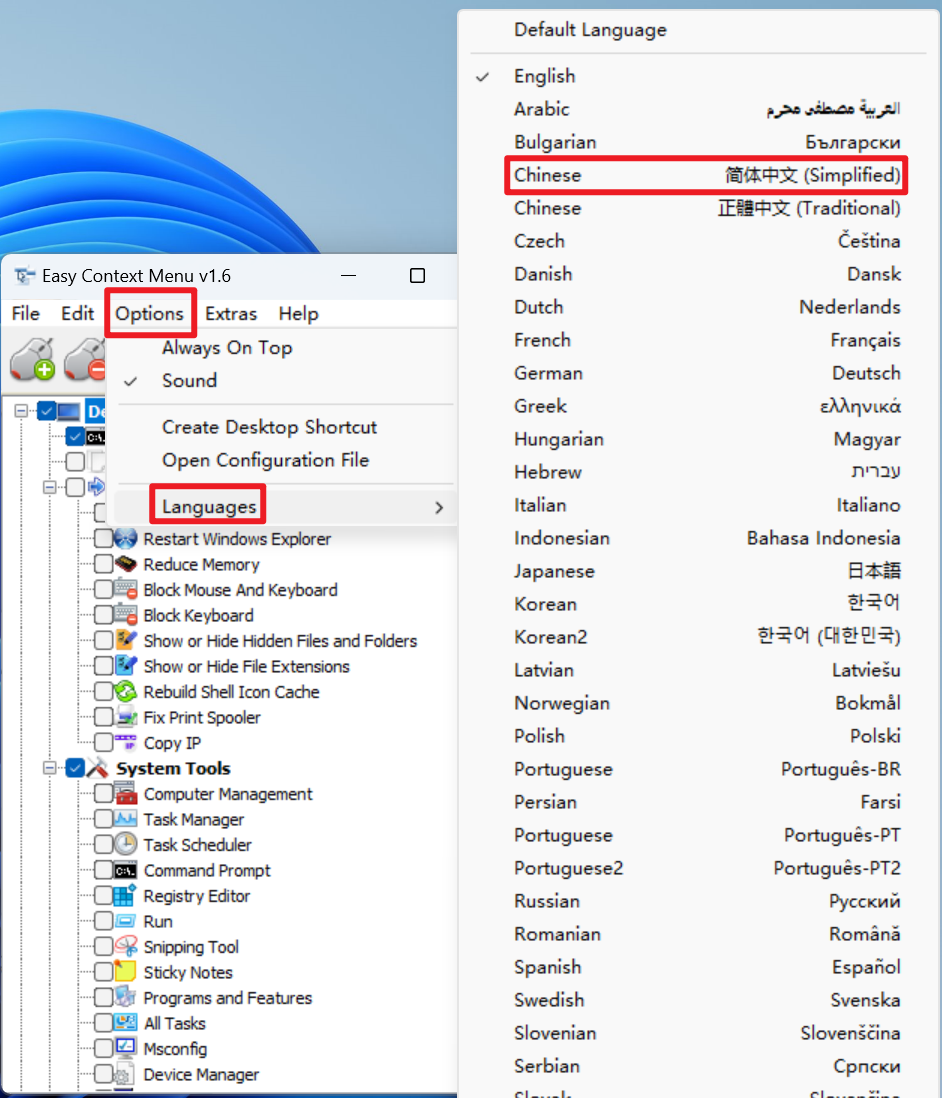942x1098 pixels.
Task: Collapse the top-level Desktop tree node
Action: click(x=22, y=411)
